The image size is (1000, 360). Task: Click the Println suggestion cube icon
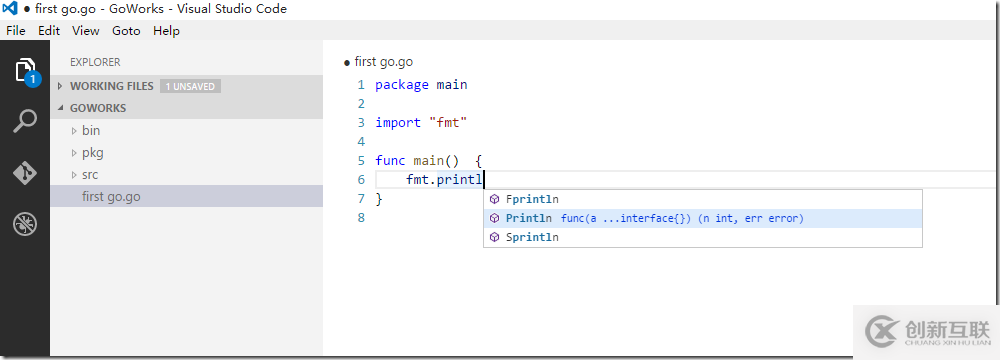(494, 218)
